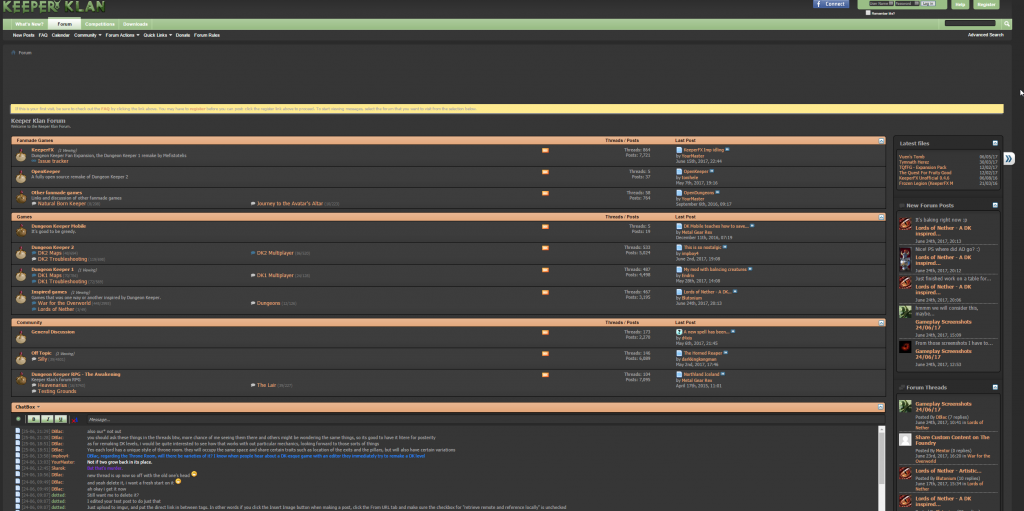The image size is (1024, 511).
Task: Click the Log in button
Action: pos(929,4)
